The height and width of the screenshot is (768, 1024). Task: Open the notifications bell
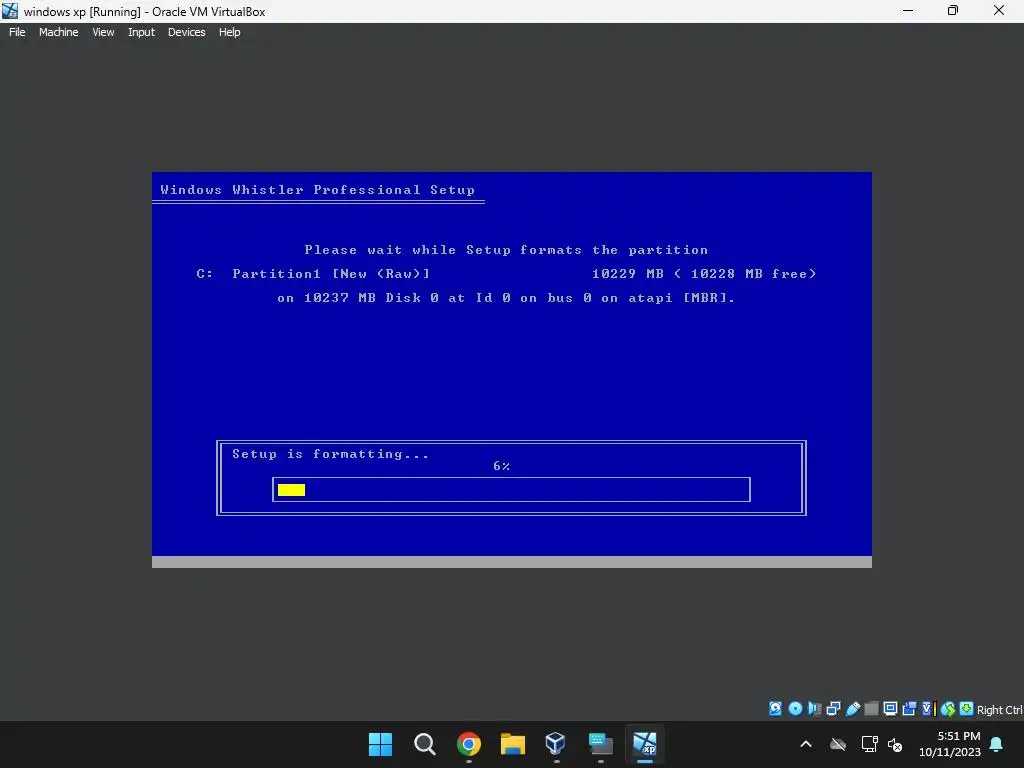pyautogui.click(x=997, y=744)
